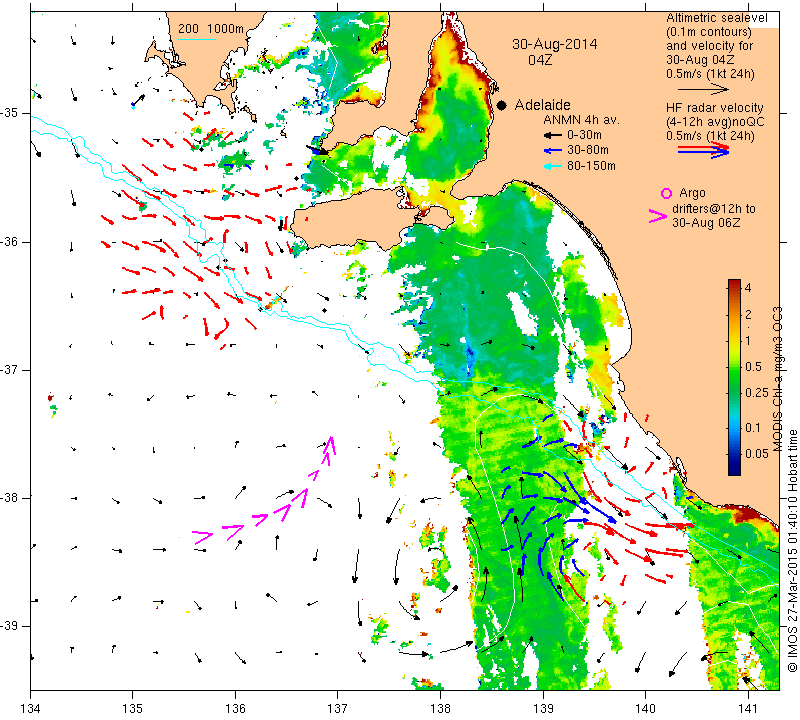Screen dimensions: 800x720
Task: Click the longitude axis label 139
Action: [x=543, y=709]
